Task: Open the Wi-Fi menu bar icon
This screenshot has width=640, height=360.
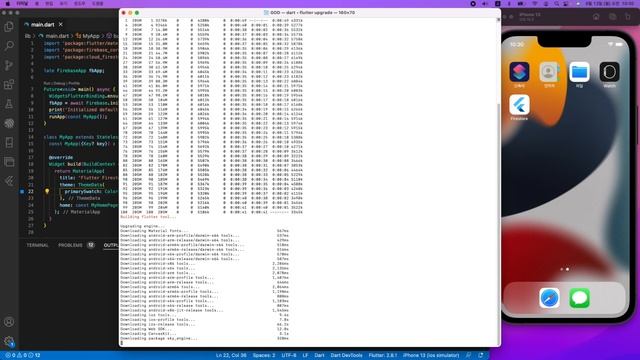Action: tap(535, 4)
